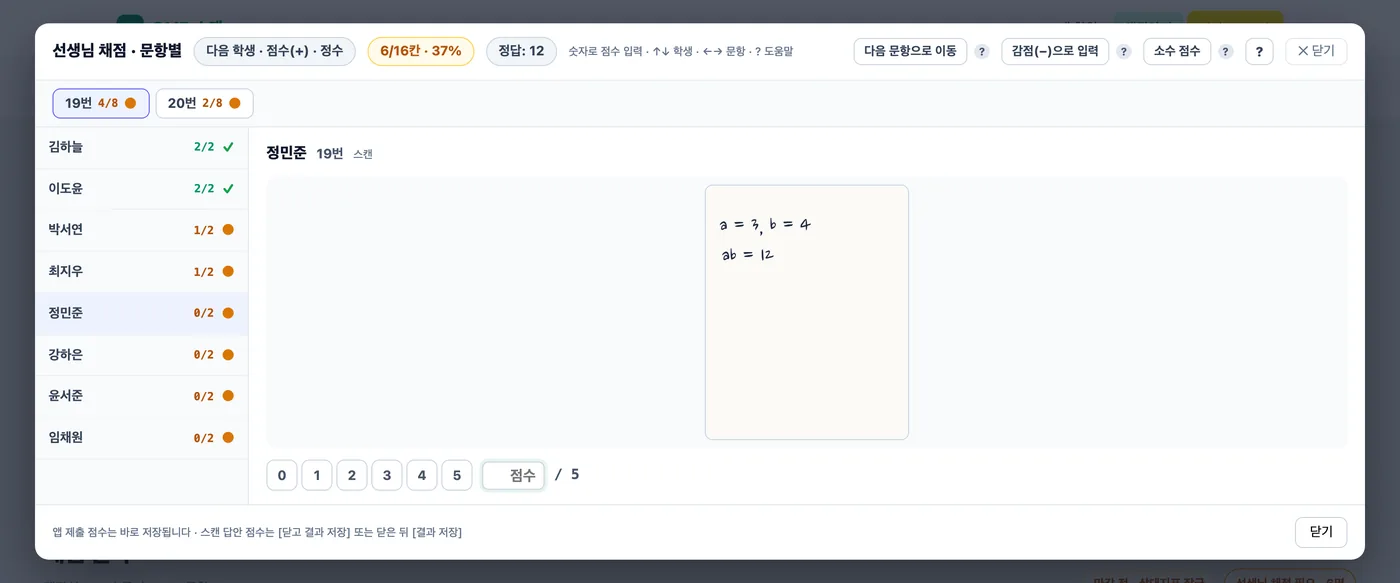The width and height of the screenshot is (1400, 583).
Task: Toggle 다음 문항으로 이동 mode
Action: click(910, 51)
